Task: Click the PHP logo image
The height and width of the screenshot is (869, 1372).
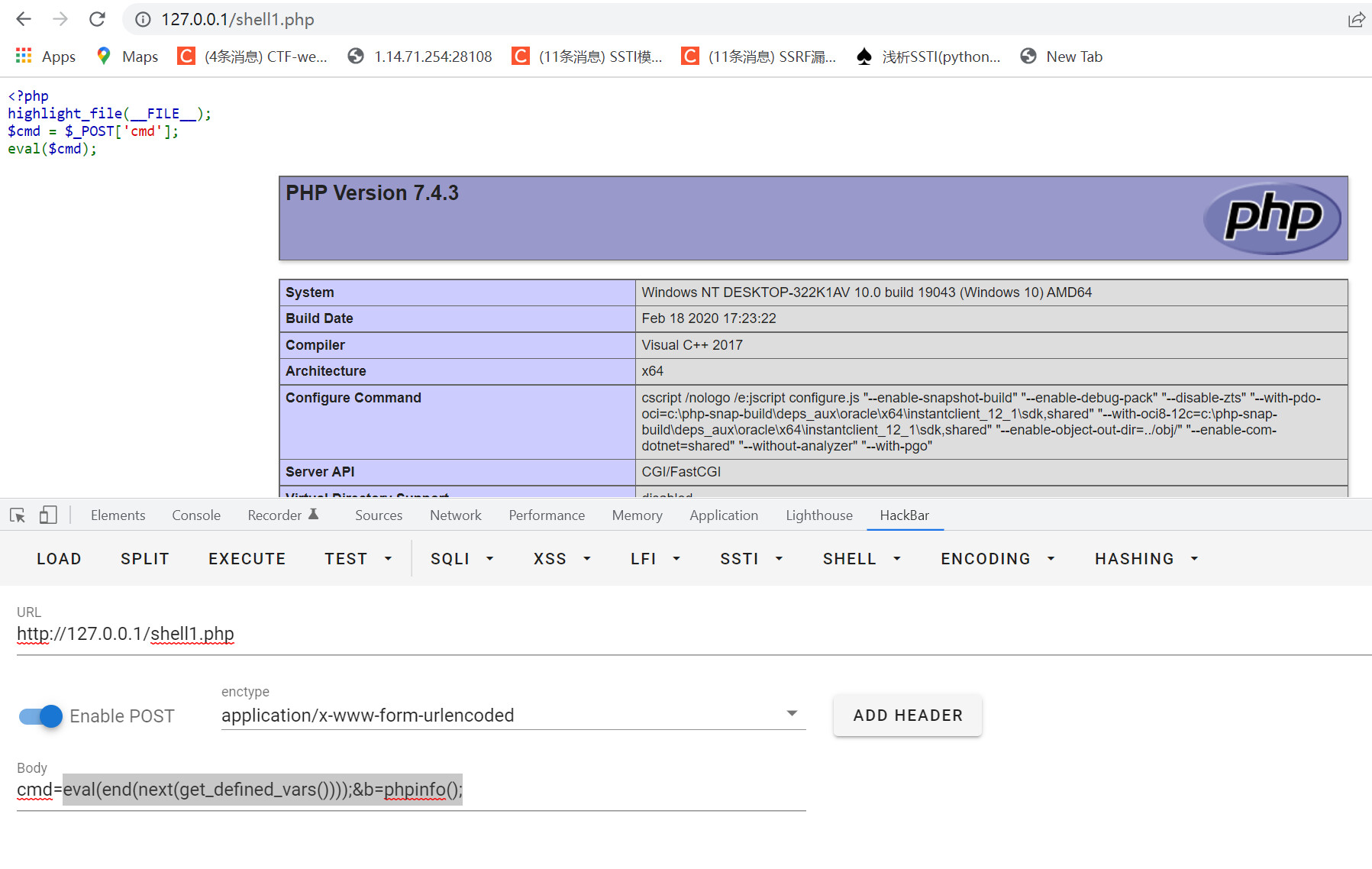Action: [x=1273, y=218]
